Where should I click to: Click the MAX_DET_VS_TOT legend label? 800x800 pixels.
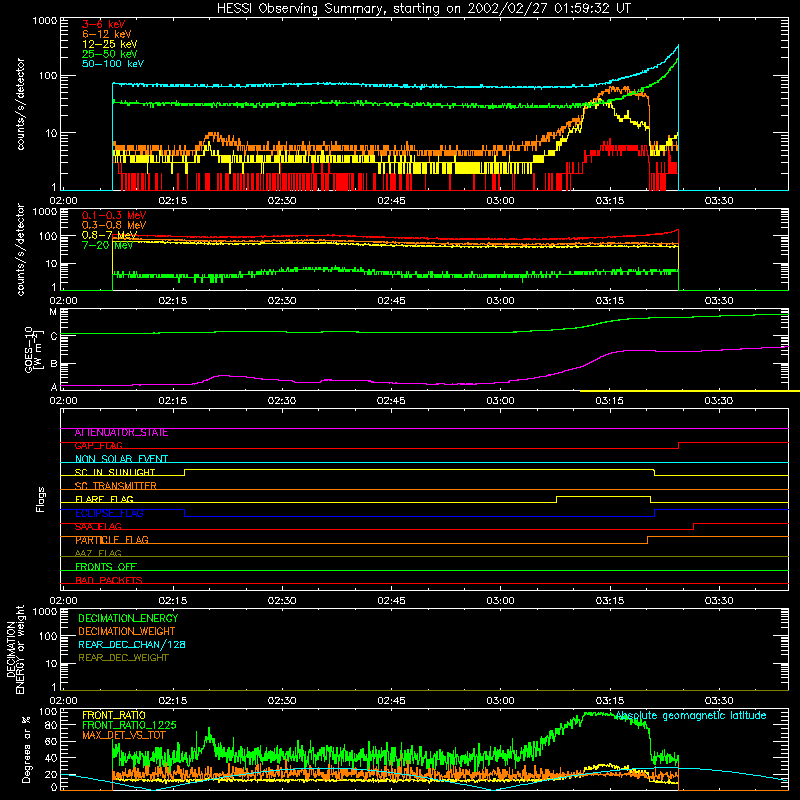click(x=123, y=735)
